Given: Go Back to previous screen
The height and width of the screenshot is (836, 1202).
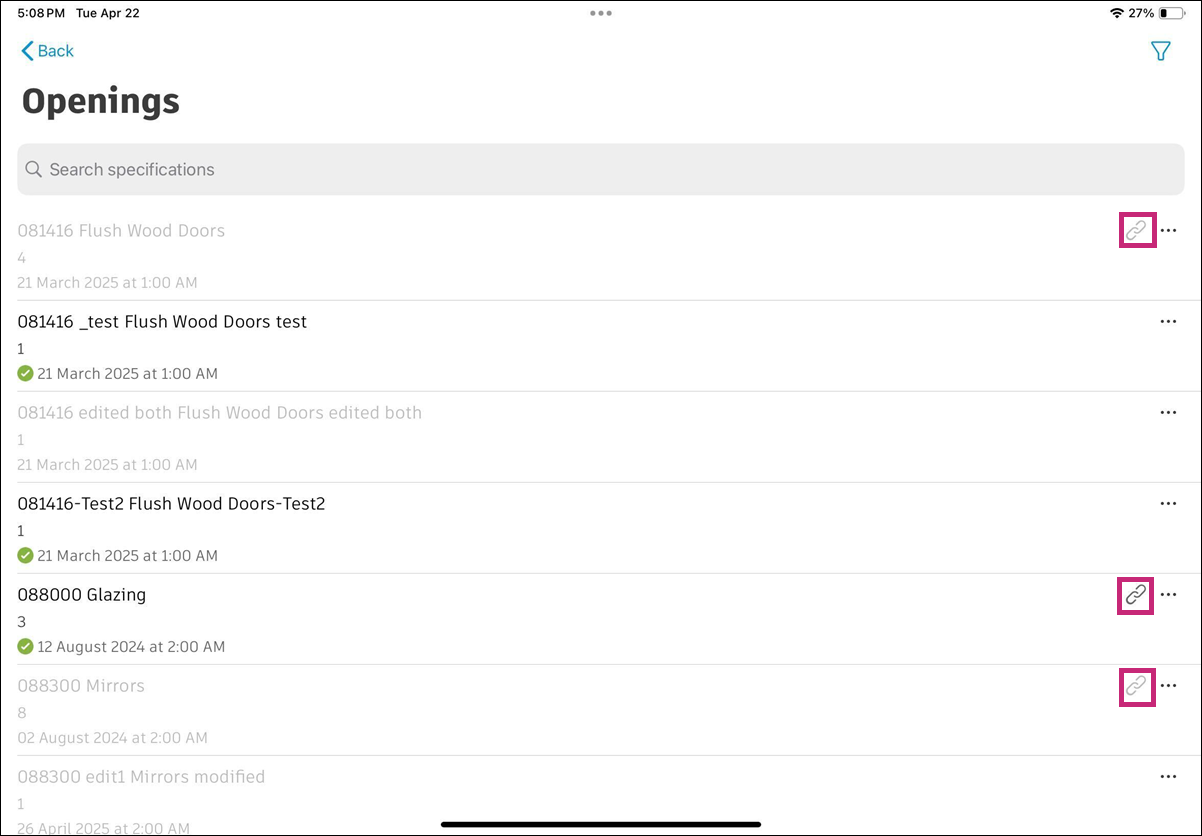Looking at the screenshot, I should point(56,51).
